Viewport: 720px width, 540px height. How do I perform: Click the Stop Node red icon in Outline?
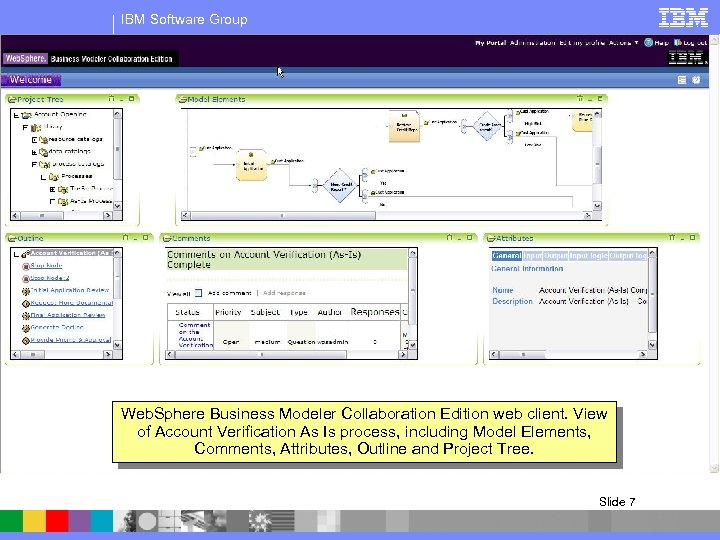point(26,266)
